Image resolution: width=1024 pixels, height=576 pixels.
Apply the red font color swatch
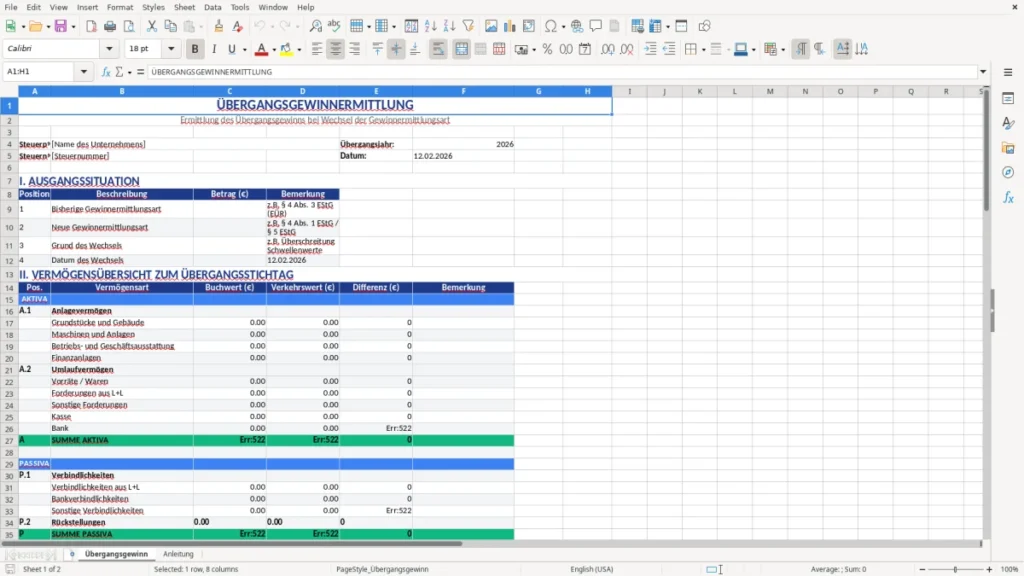261,49
